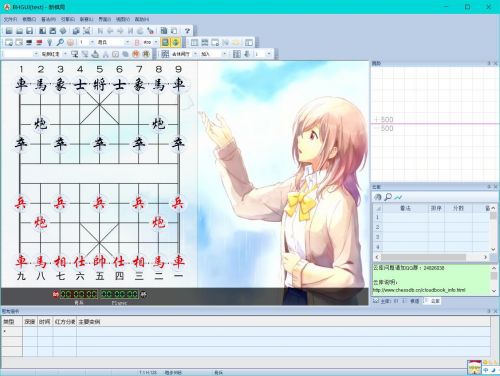Click the rightmost window layout icon in second toolbar
Image resolution: width=500 pixels, height=376 pixels.
[x=249, y=42]
